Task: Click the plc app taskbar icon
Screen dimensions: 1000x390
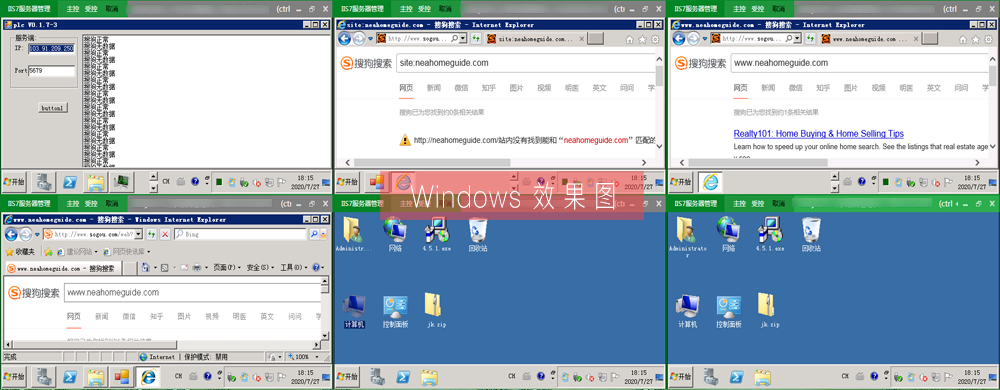Action: [x=122, y=183]
